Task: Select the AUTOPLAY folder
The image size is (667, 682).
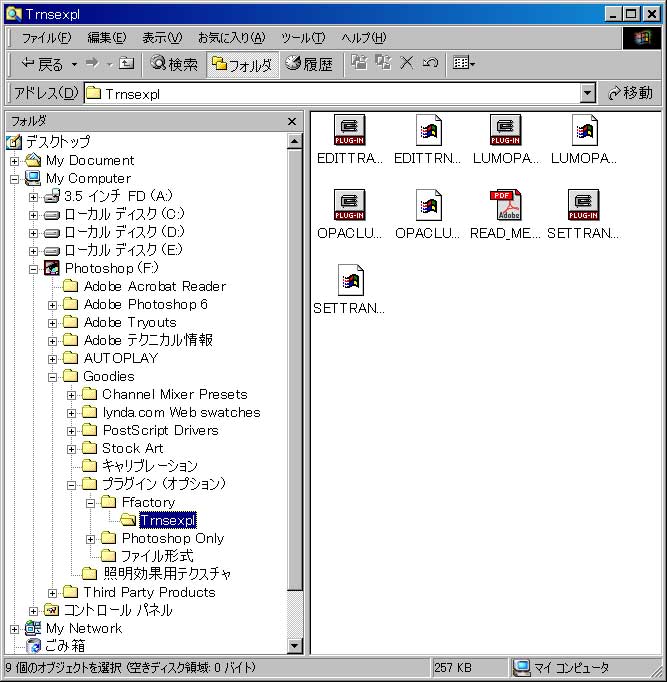Action: (120, 358)
